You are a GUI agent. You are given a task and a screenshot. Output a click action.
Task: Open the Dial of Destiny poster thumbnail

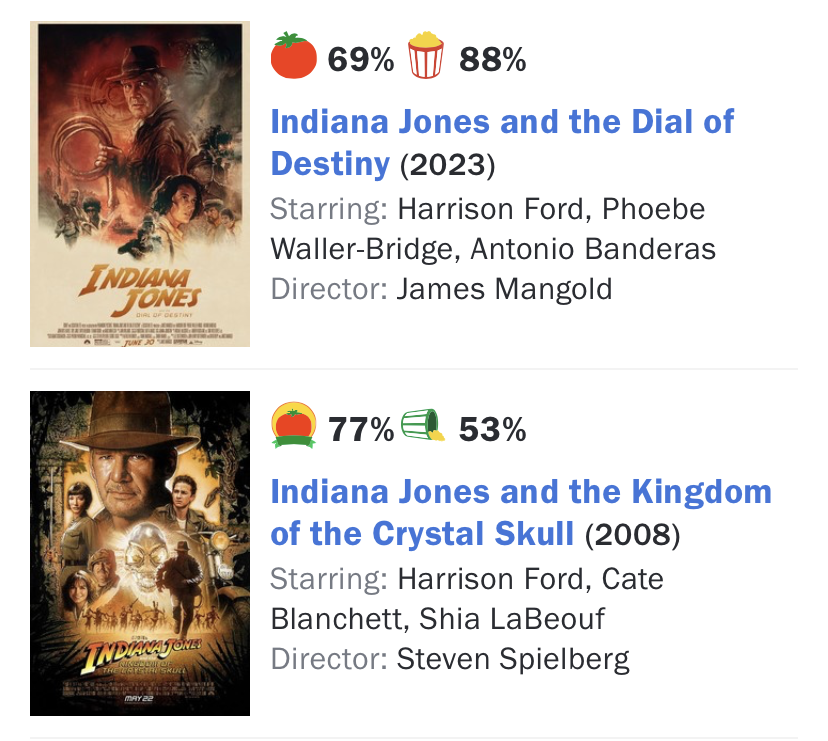click(140, 184)
